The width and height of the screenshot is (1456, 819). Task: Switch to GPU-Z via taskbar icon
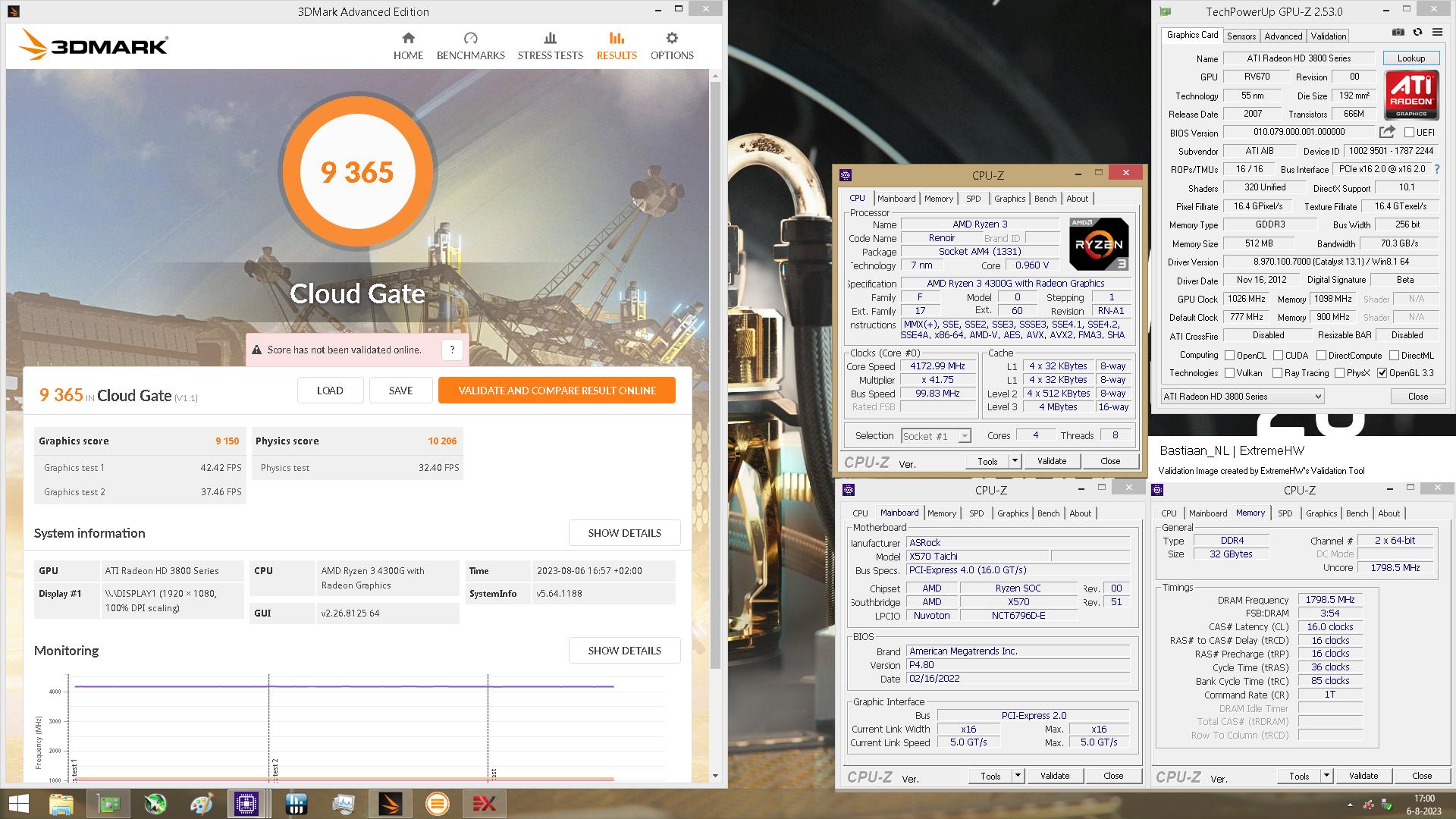pos(108,804)
